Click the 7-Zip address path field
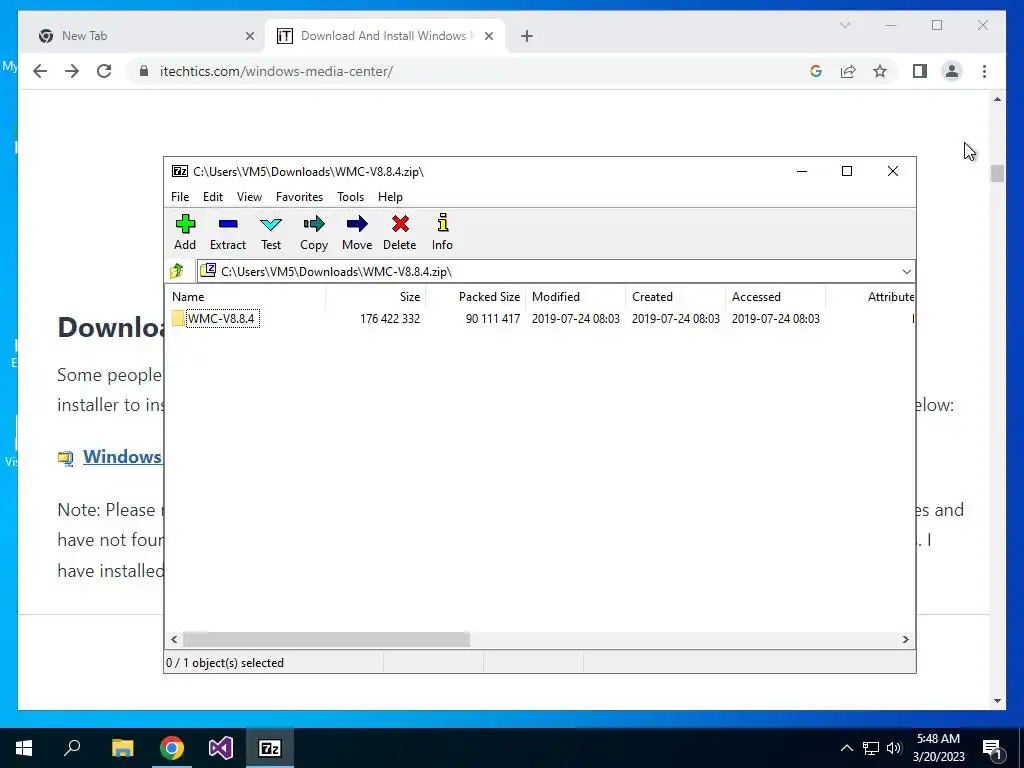1024x768 pixels. tap(549, 272)
